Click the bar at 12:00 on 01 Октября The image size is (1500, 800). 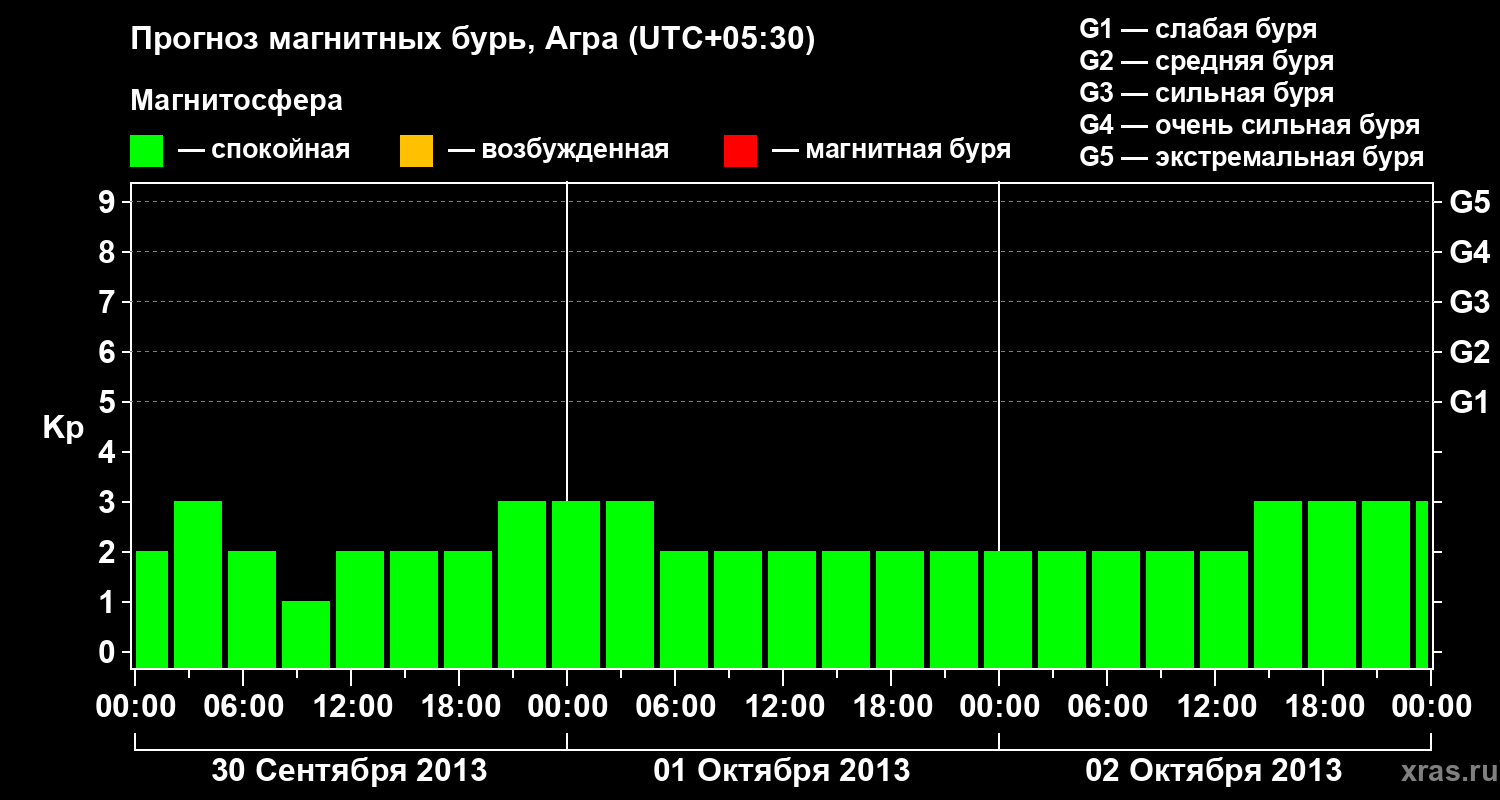coord(792,609)
